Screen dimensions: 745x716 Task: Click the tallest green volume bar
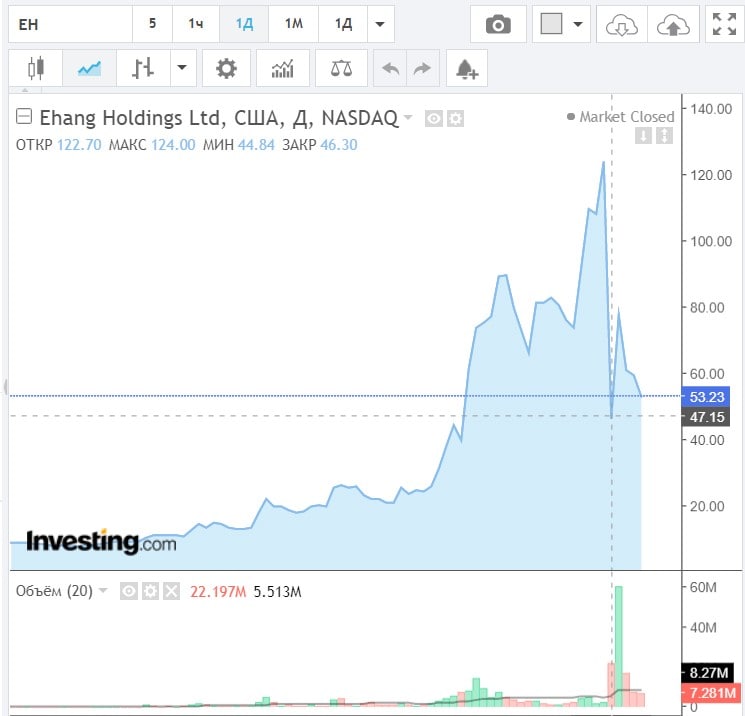(618, 646)
